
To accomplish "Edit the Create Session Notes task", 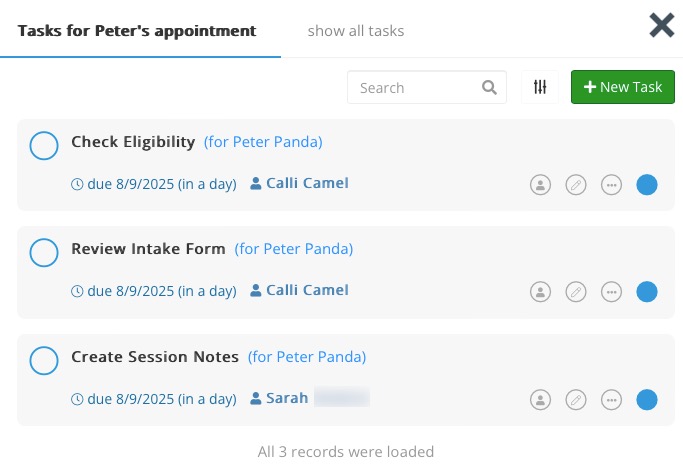I will [576, 399].
